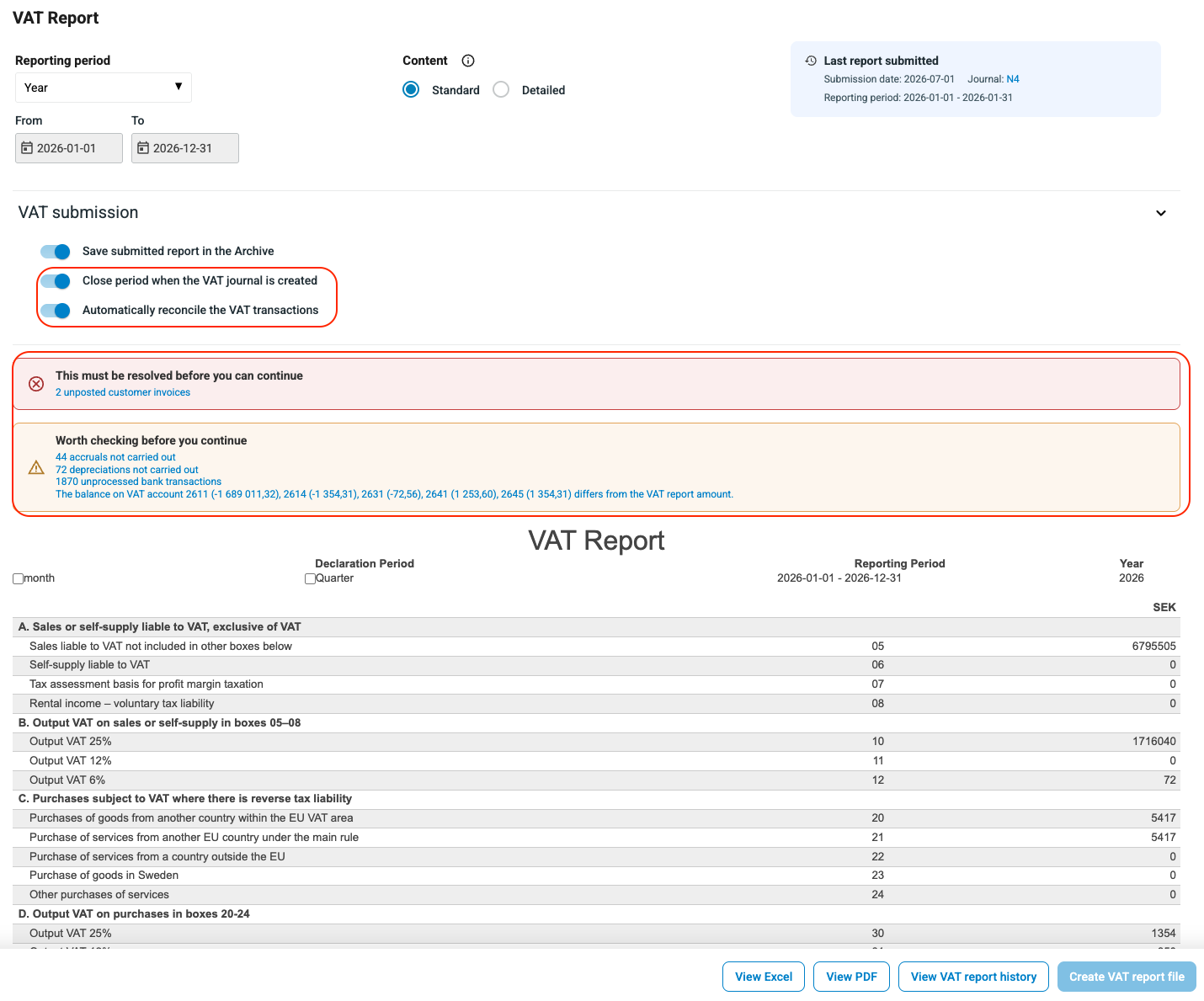This screenshot has height=1001, width=1204.
Task: Toggle Automatically reconcile the VAT transactions
Action: (56, 311)
